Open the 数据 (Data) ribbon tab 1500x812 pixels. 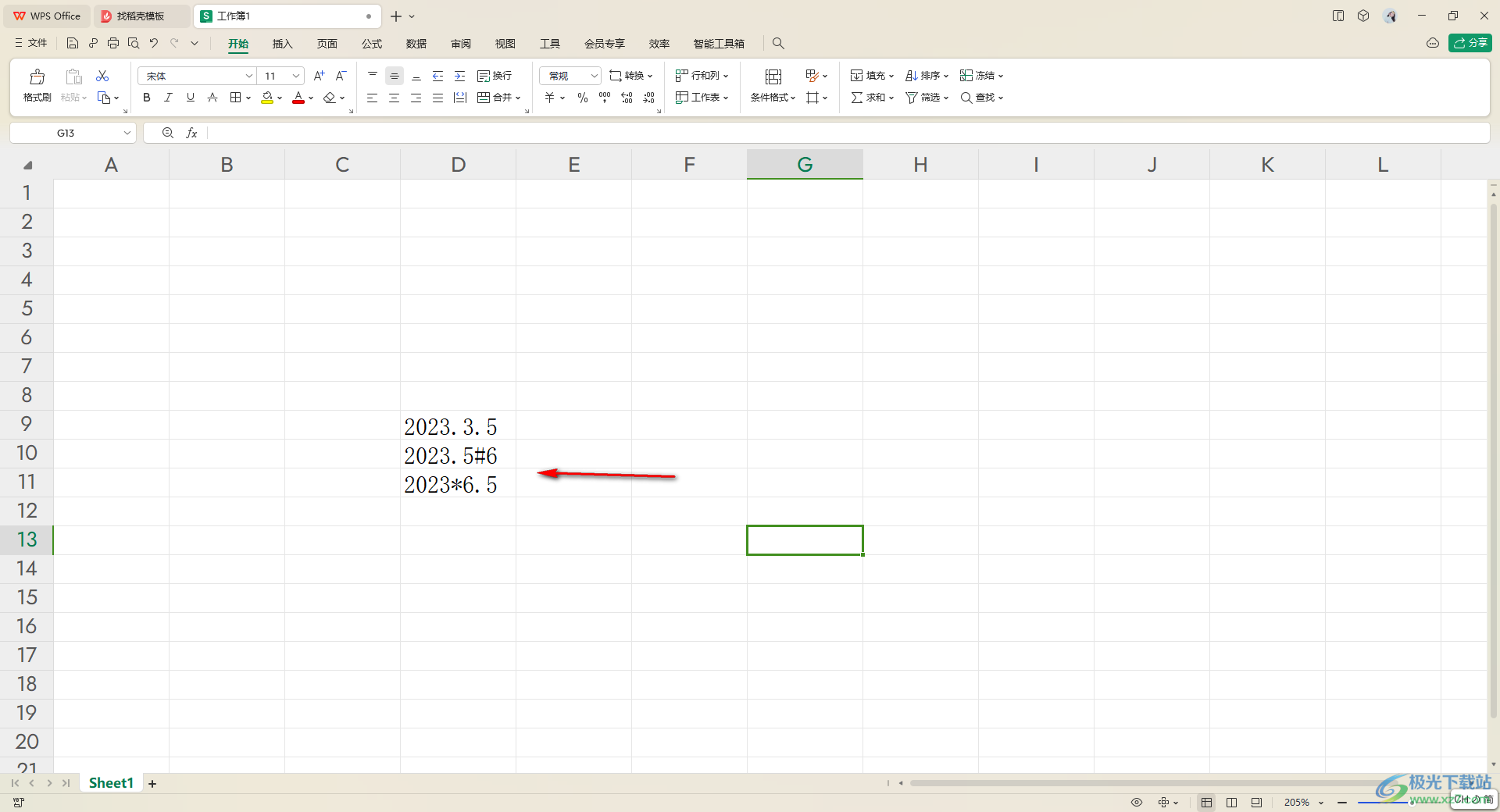coord(416,44)
